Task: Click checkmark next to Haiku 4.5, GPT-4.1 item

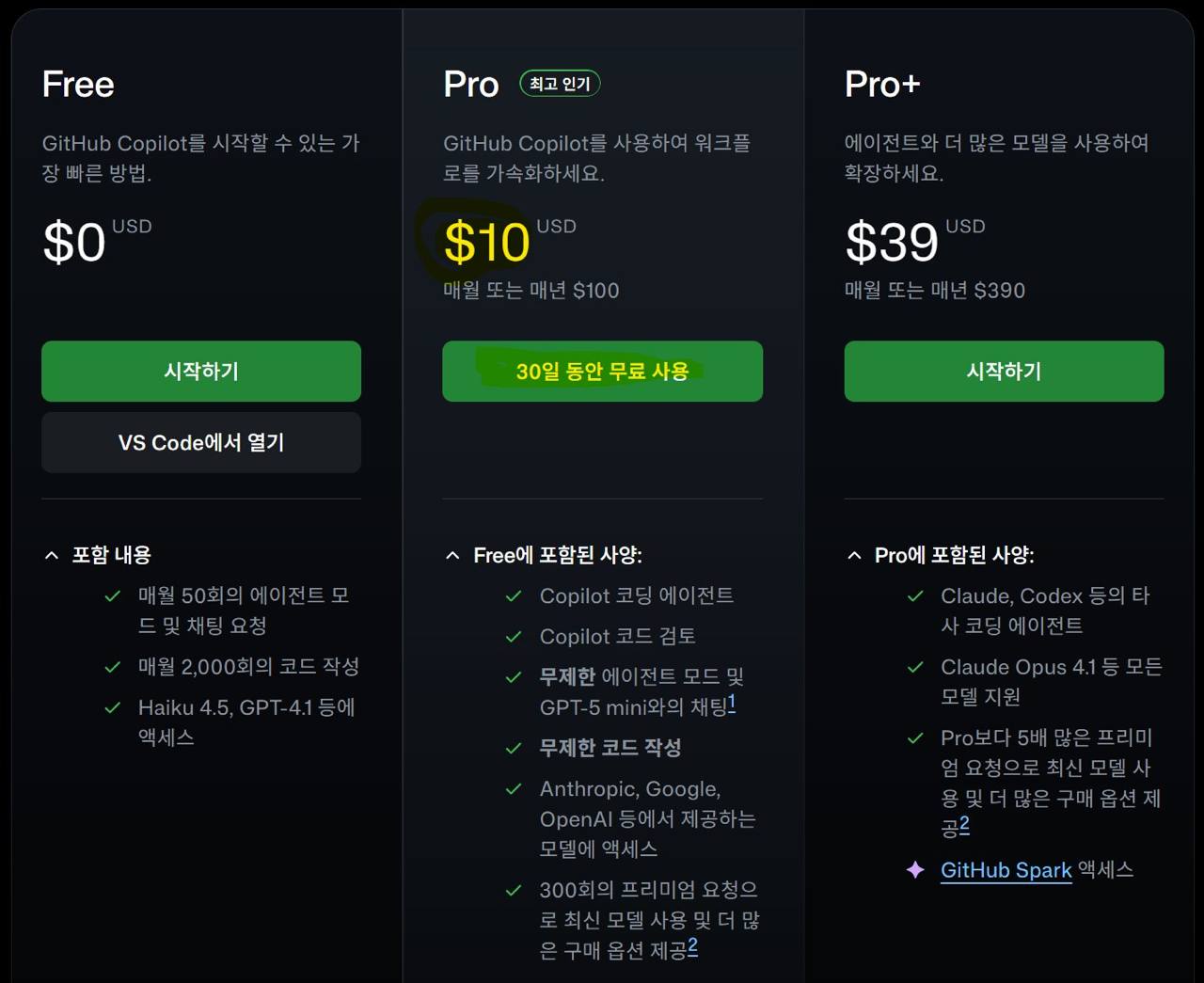Action: [x=113, y=708]
